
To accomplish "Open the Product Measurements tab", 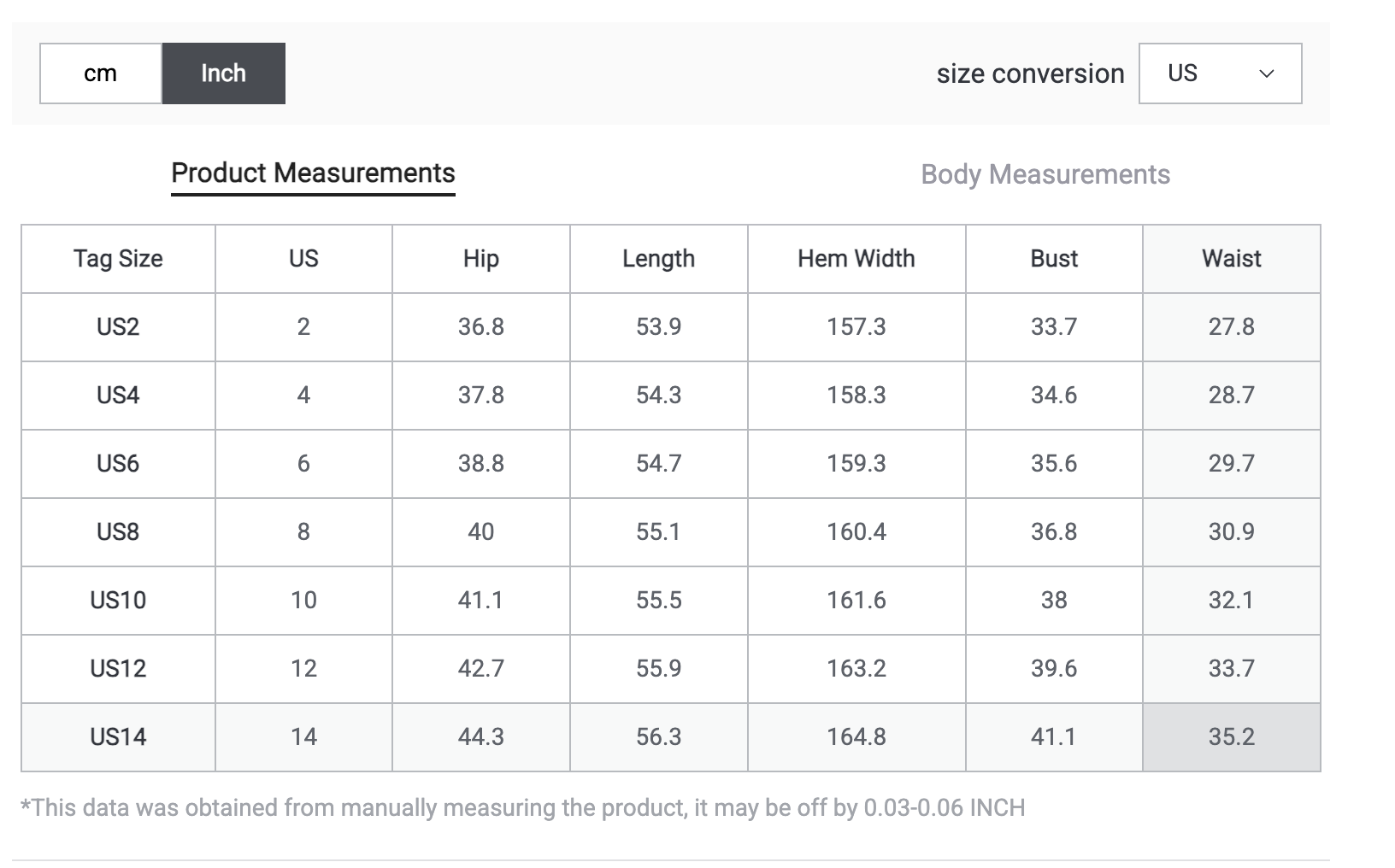I will [x=313, y=173].
